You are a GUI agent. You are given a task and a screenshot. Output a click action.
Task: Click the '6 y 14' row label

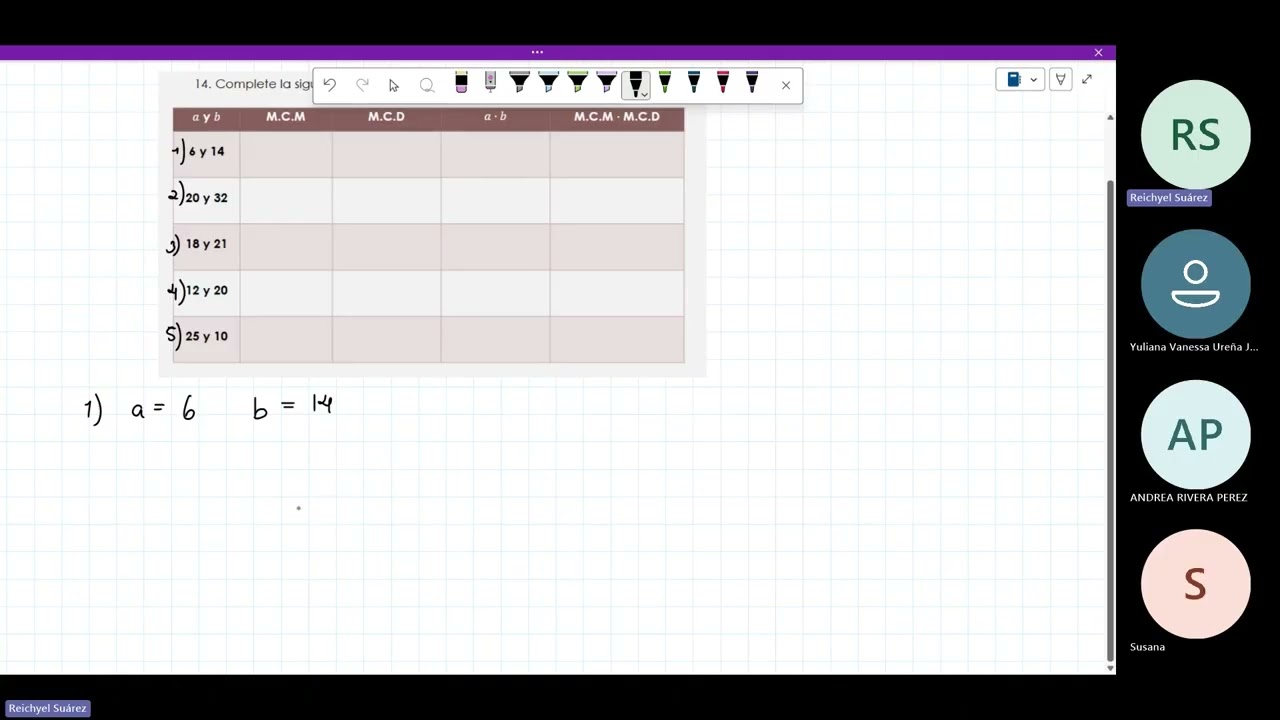[207, 151]
